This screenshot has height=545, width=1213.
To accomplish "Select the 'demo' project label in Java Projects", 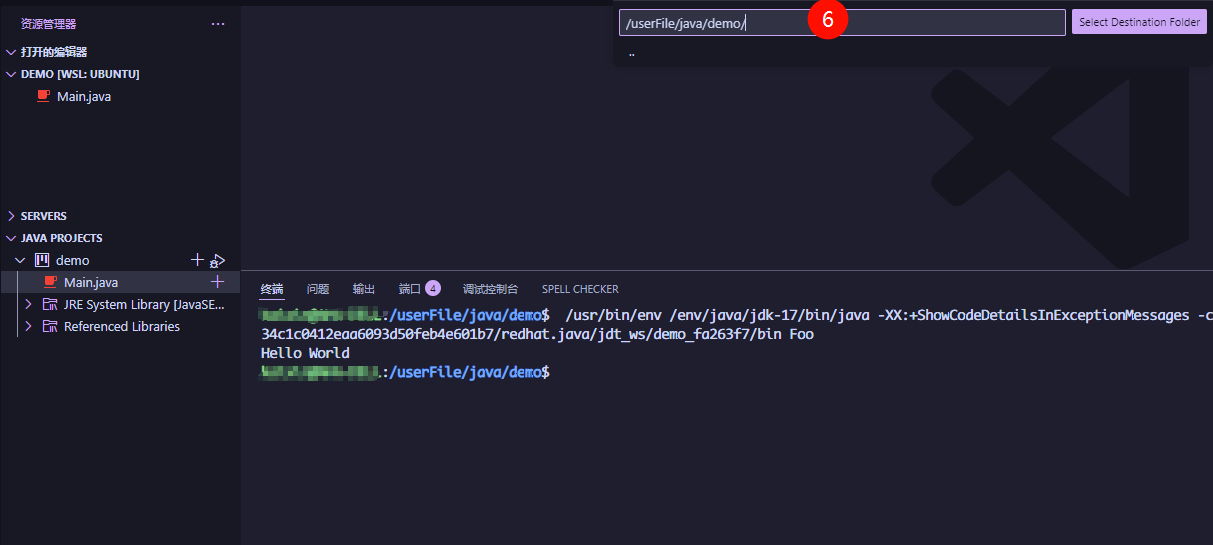I will point(72,260).
